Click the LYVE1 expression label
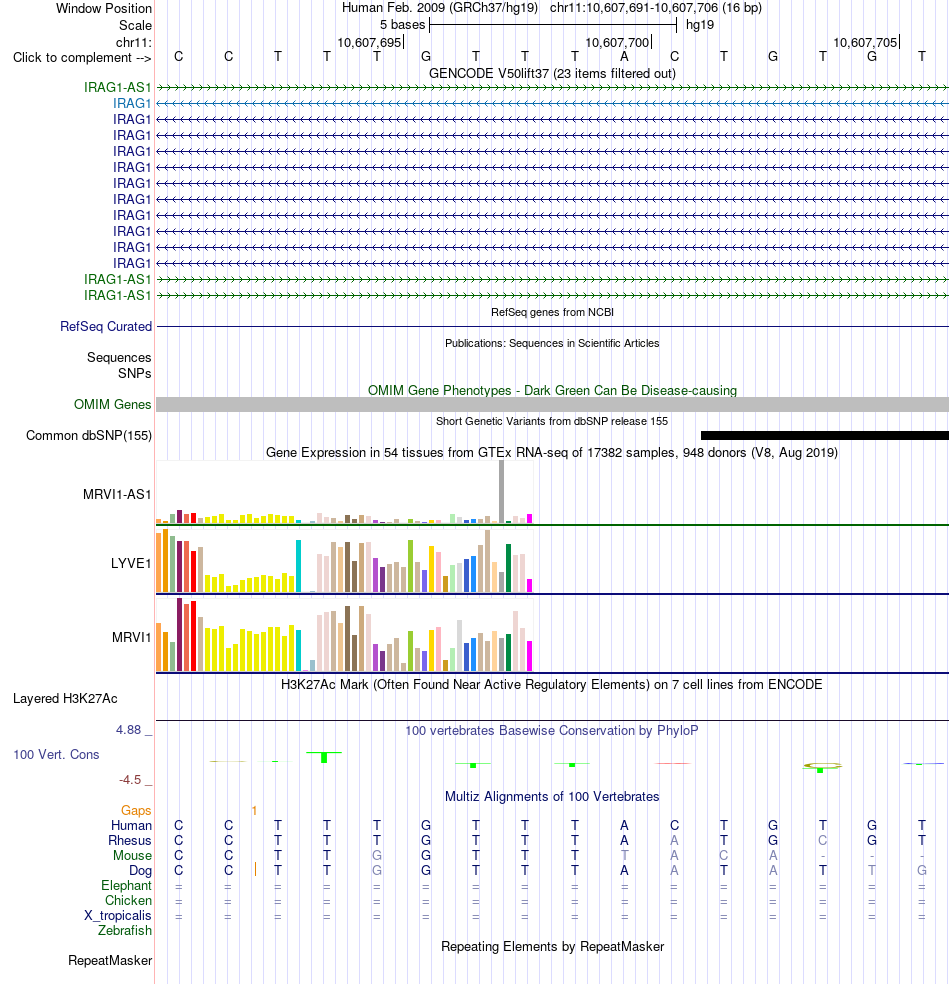Image resolution: width=950 pixels, height=984 pixels. pyautogui.click(x=131, y=564)
